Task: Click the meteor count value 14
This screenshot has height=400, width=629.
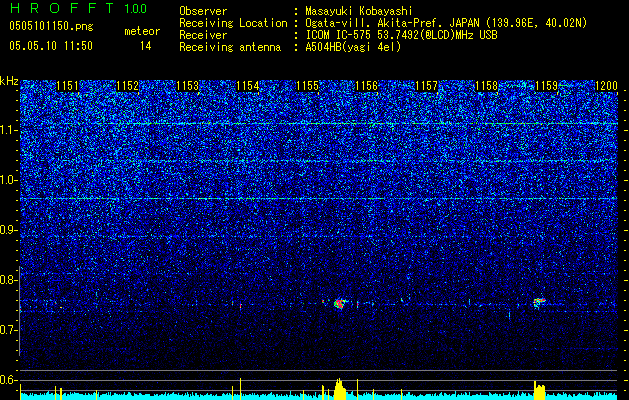Action: 146,46
